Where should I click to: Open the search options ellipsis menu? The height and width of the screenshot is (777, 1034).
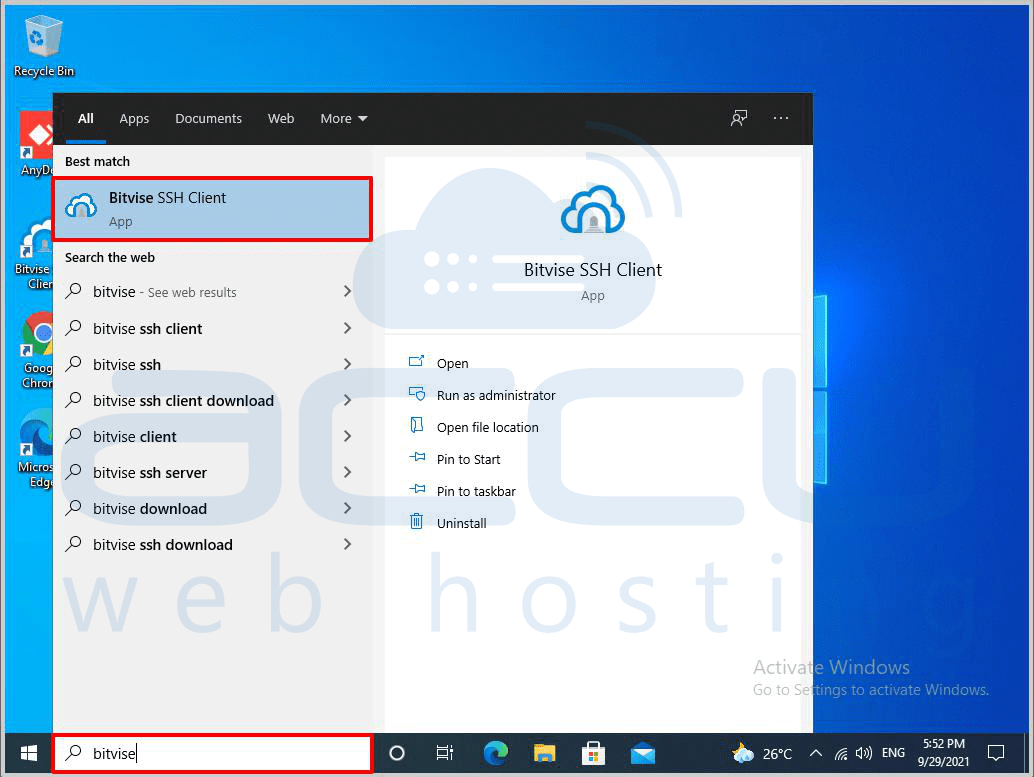pos(781,118)
